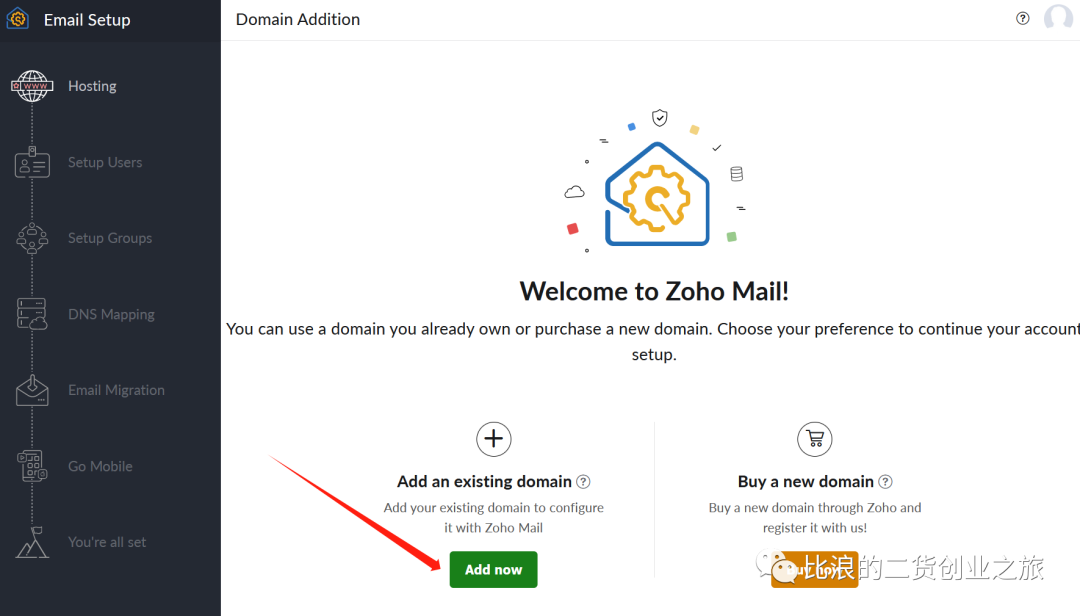Click the shopping cart circle icon
Viewport: 1080px width, 616px height.
point(815,439)
